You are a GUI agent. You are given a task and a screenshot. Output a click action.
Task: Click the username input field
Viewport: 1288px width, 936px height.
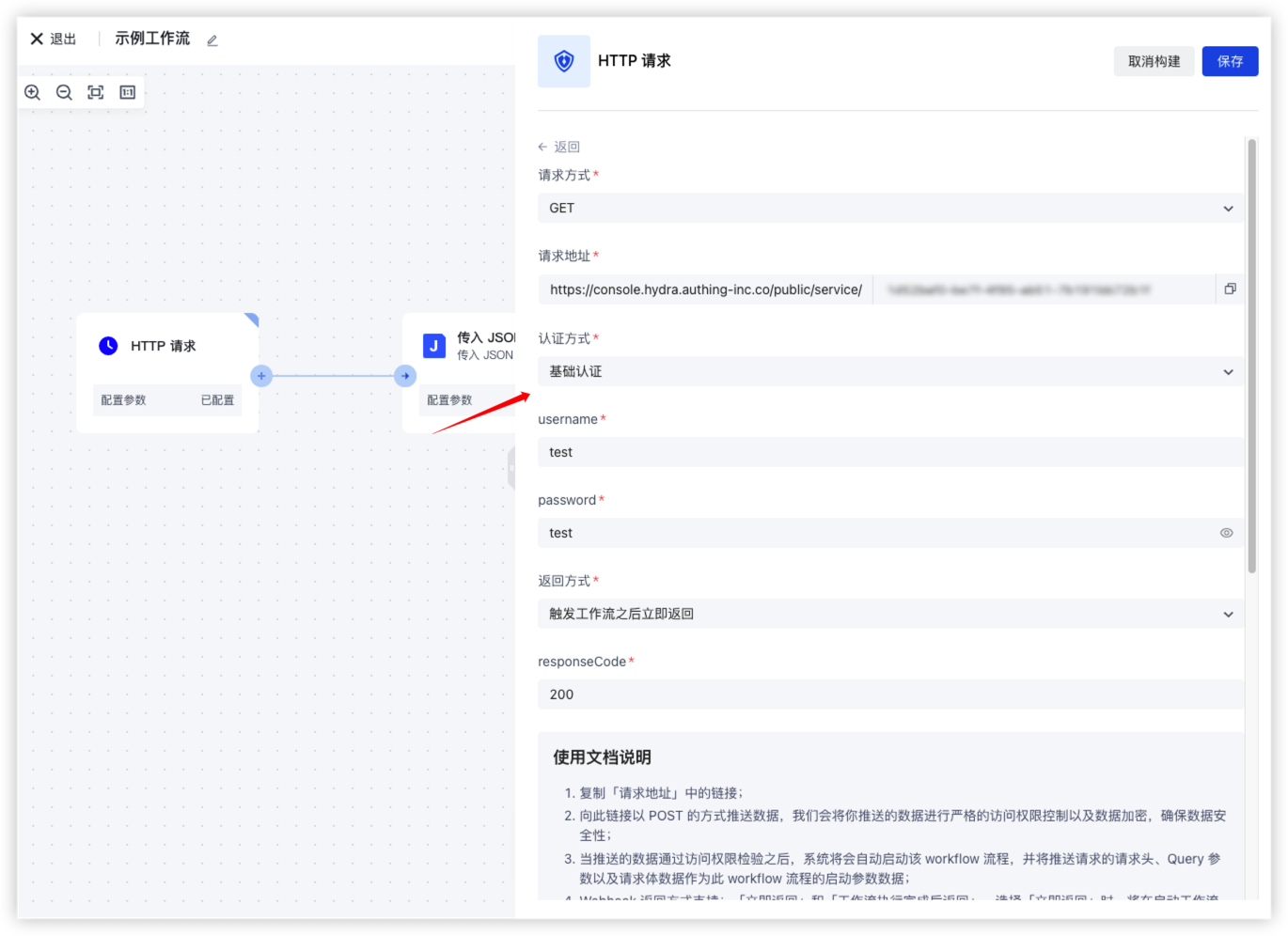(889, 453)
